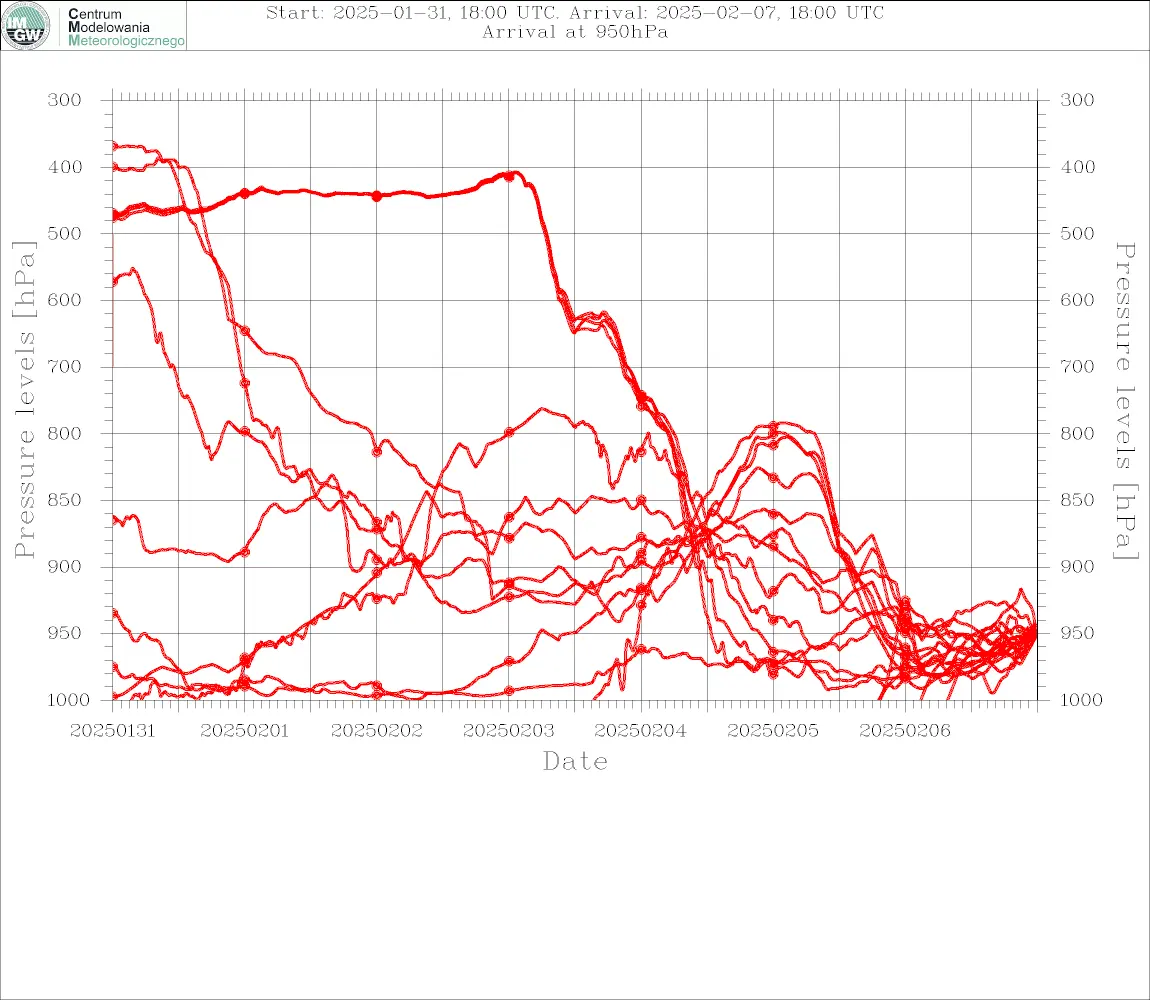Click the left "Pressure levels [hPa]" axis title
This screenshot has width=1150, height=1000.
[x=24, y=400]
